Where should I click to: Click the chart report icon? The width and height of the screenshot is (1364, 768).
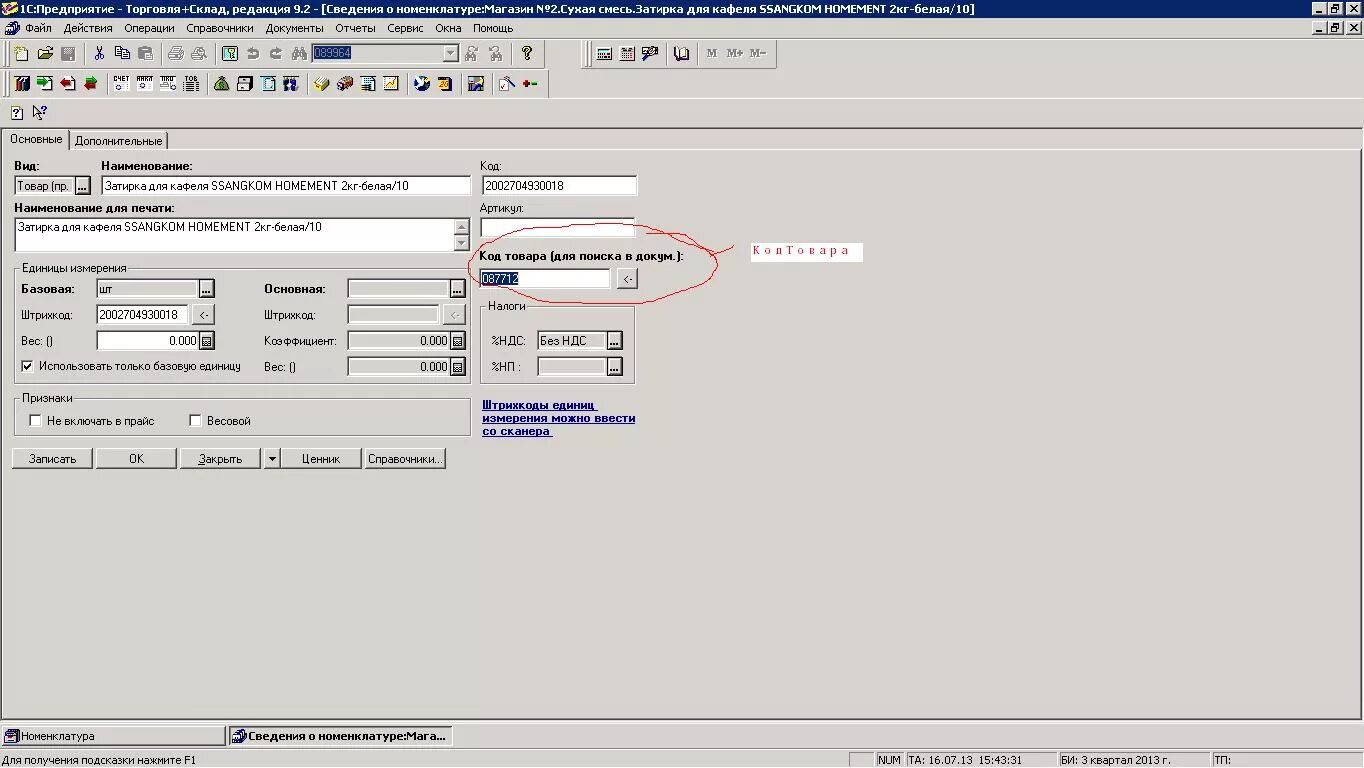coord(390,84)
